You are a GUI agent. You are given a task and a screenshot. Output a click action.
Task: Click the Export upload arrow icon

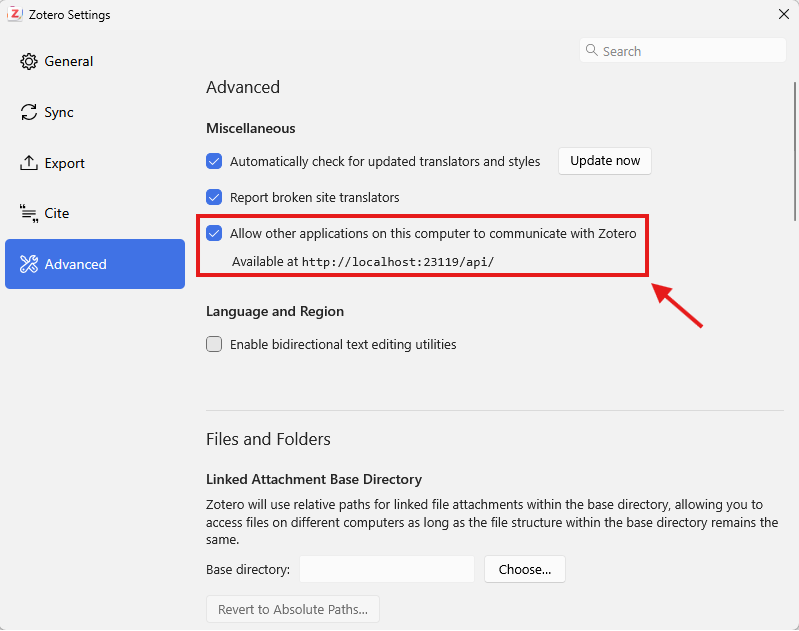coord(29,163)
